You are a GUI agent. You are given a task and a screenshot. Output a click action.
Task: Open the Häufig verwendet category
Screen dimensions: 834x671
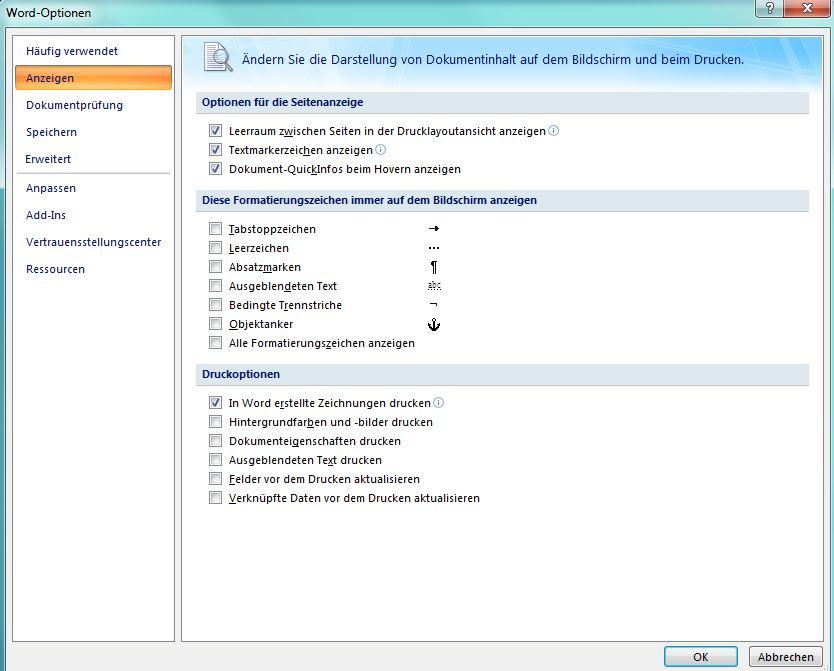[94, 51]
